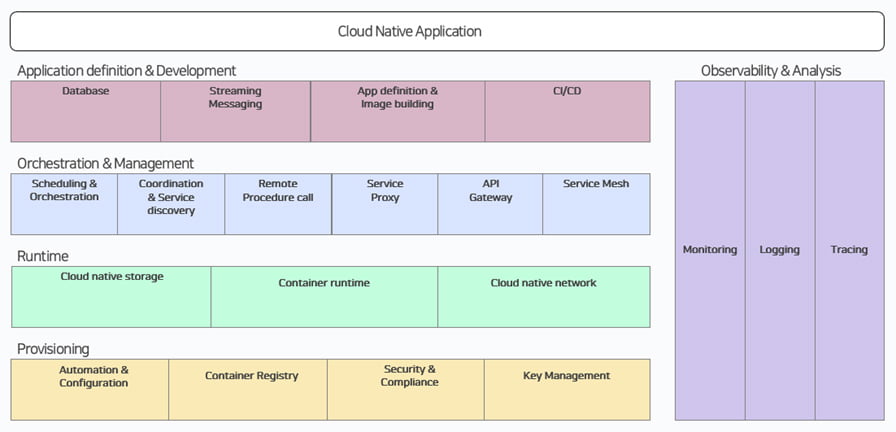The image size is (896, 432).
Task: Select the Streaming Messaging box
Action: coord(235,111)
